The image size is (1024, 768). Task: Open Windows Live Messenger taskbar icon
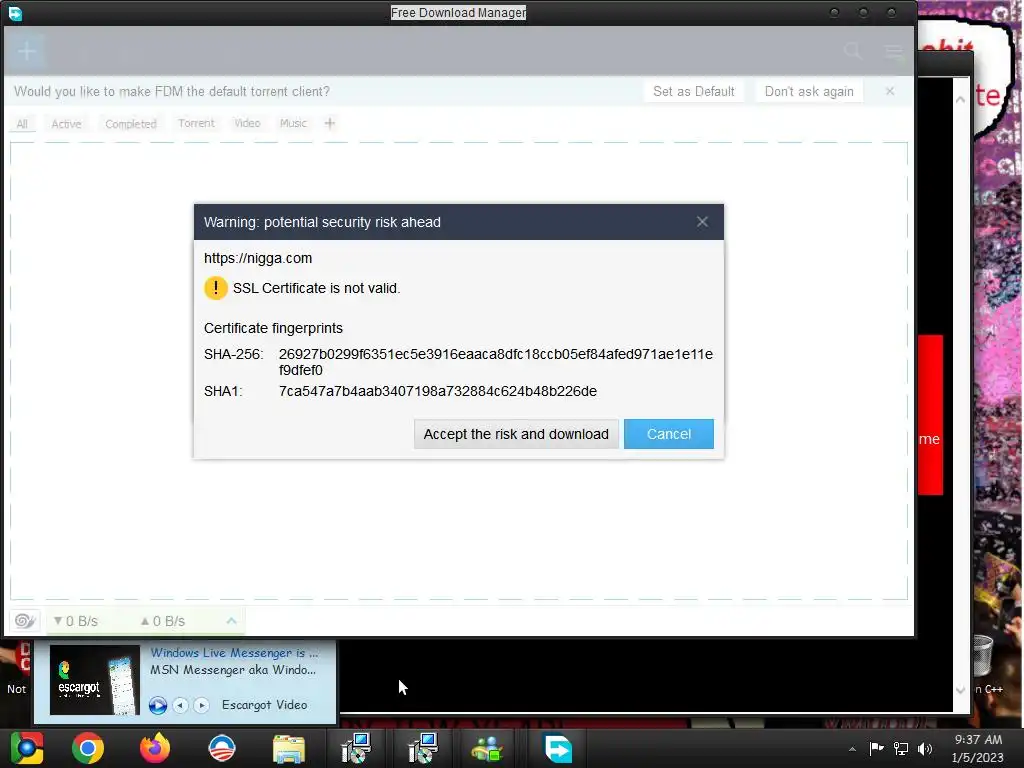[487, 749]
